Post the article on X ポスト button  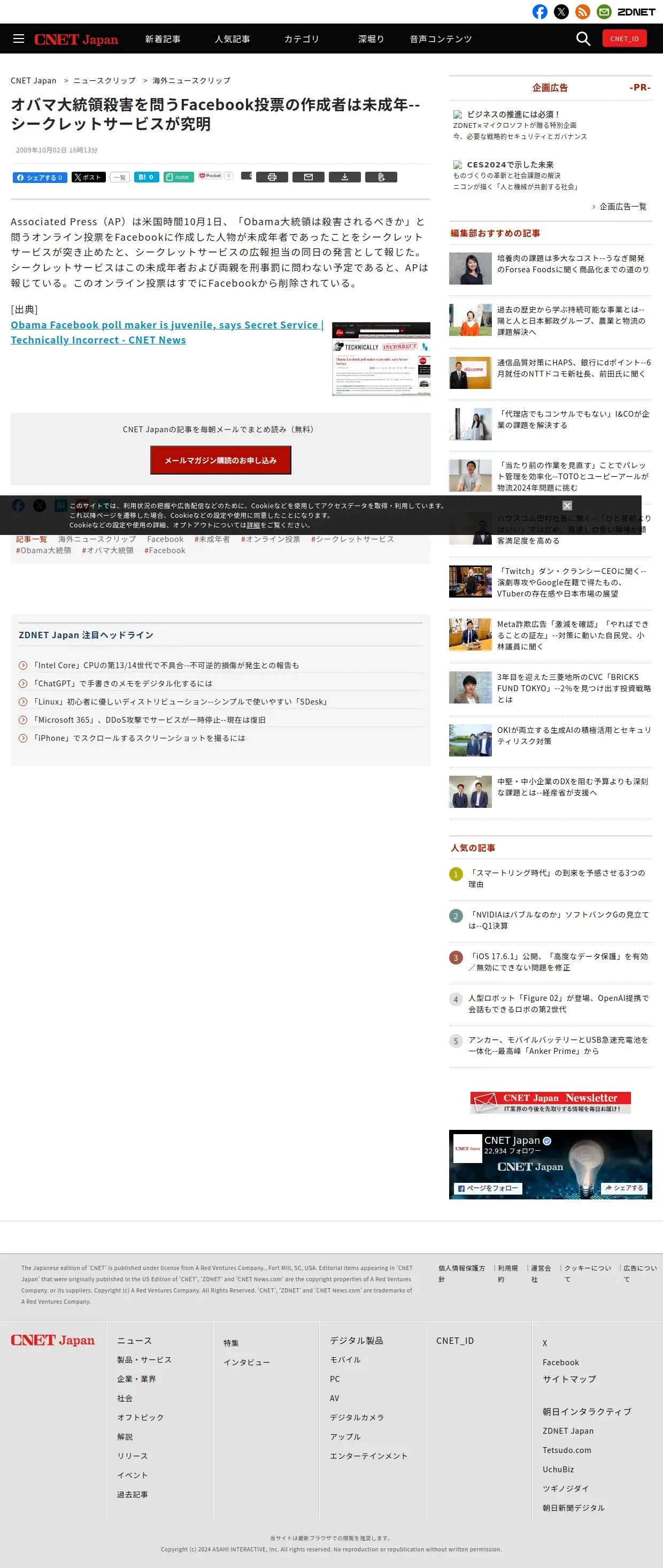coord(89,177)
